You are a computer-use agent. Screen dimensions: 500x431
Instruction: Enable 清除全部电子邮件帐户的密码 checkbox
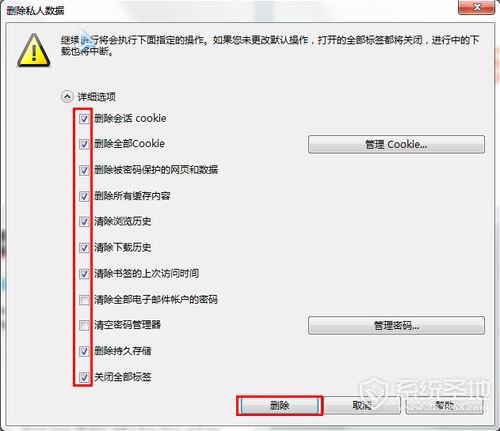(84, 300)
